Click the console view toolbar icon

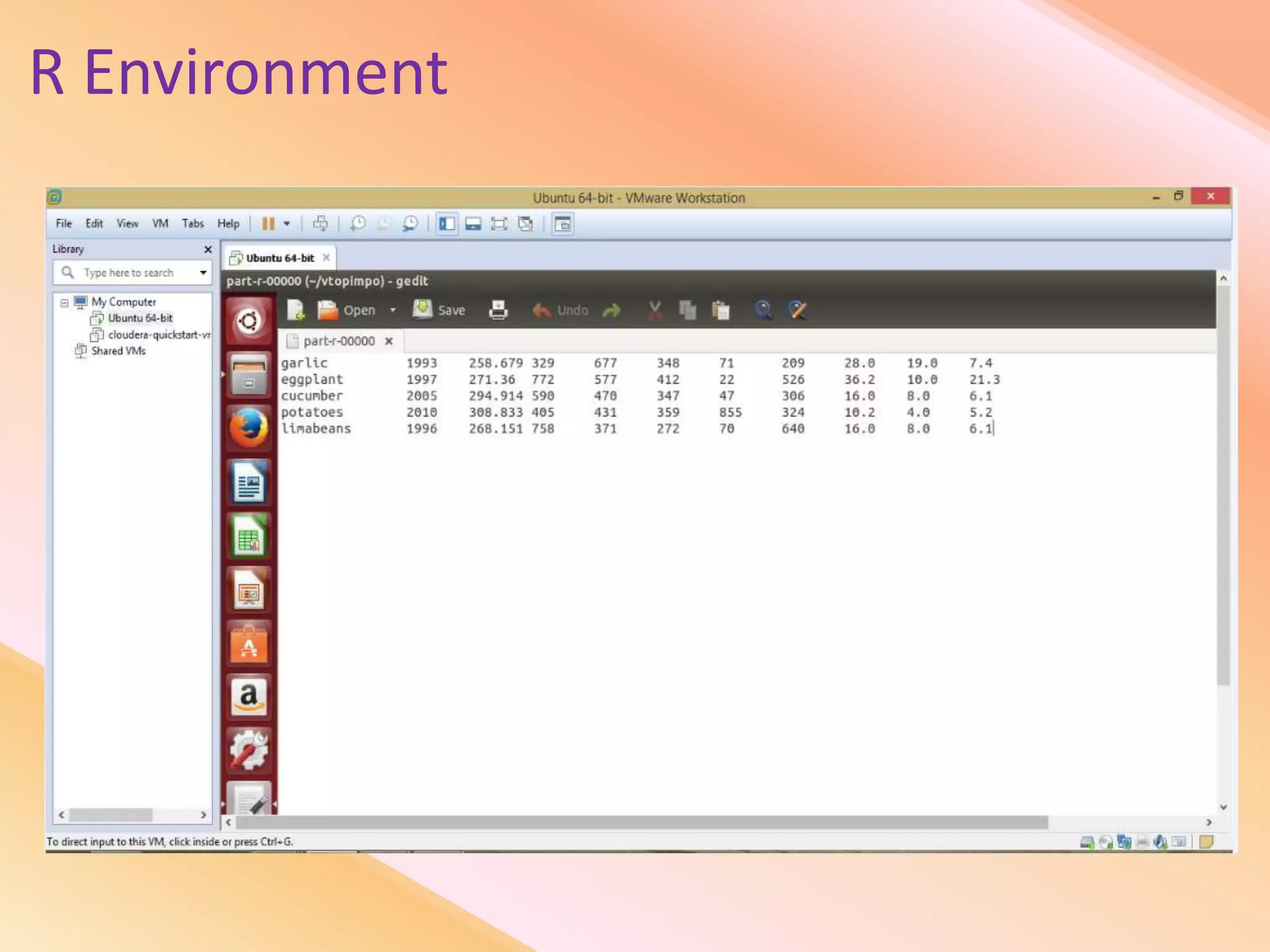click(563, 224)
